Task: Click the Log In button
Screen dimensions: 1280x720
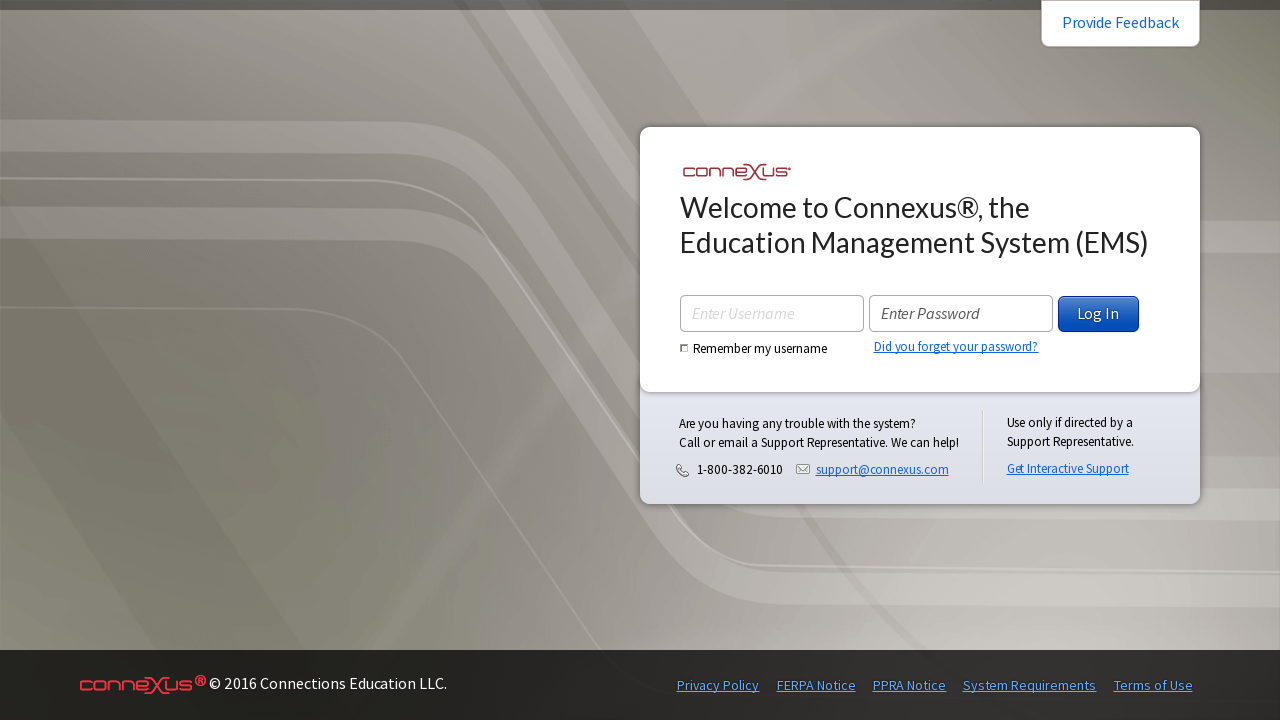Action: click(x=1098, y=314)
